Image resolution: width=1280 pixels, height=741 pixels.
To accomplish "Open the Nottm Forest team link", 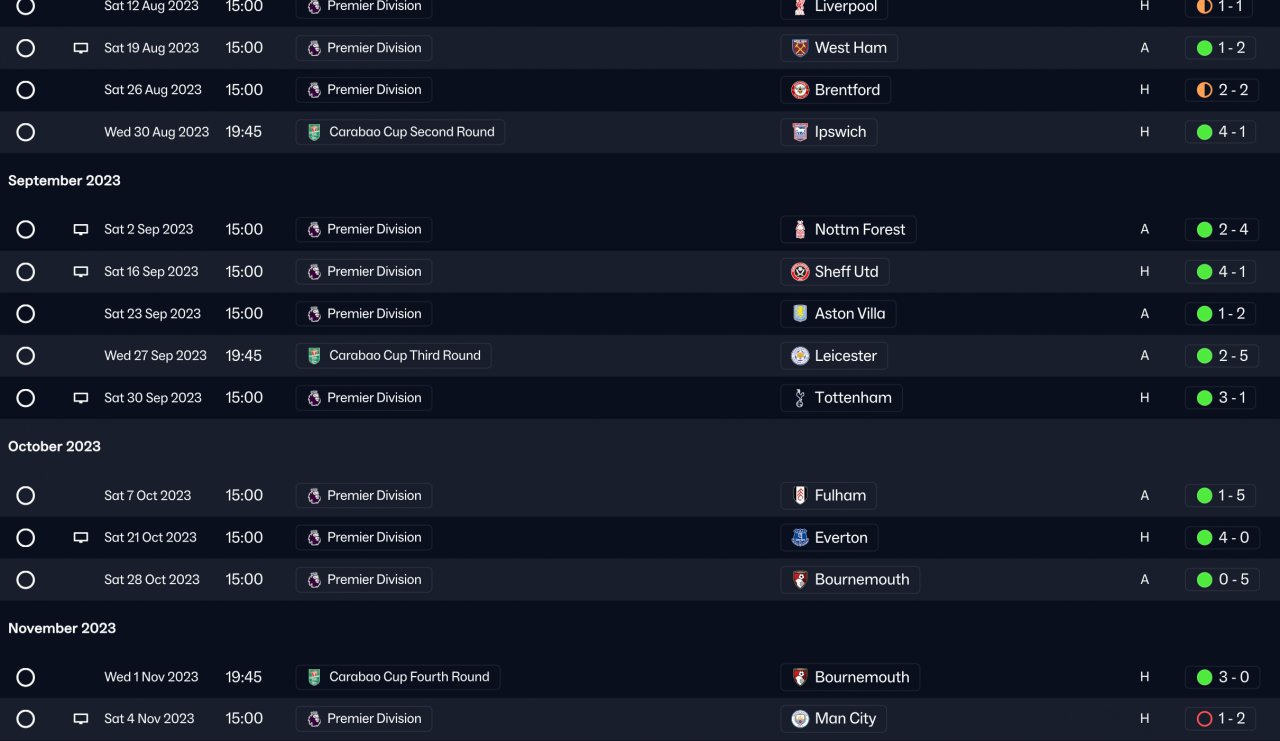I will (859, 230).
